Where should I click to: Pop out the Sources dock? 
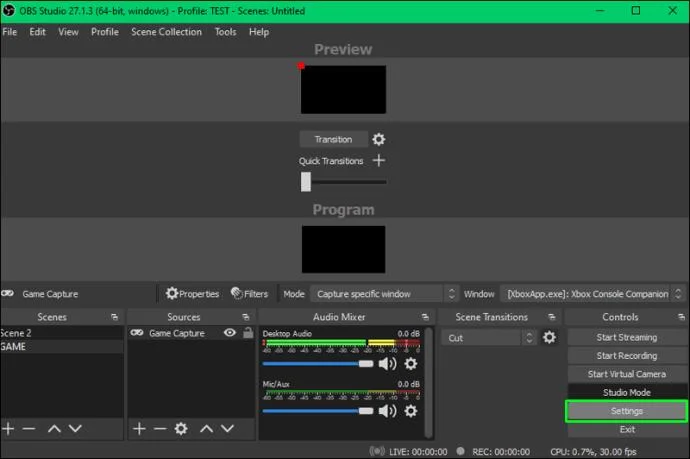[x=246, y=317]
